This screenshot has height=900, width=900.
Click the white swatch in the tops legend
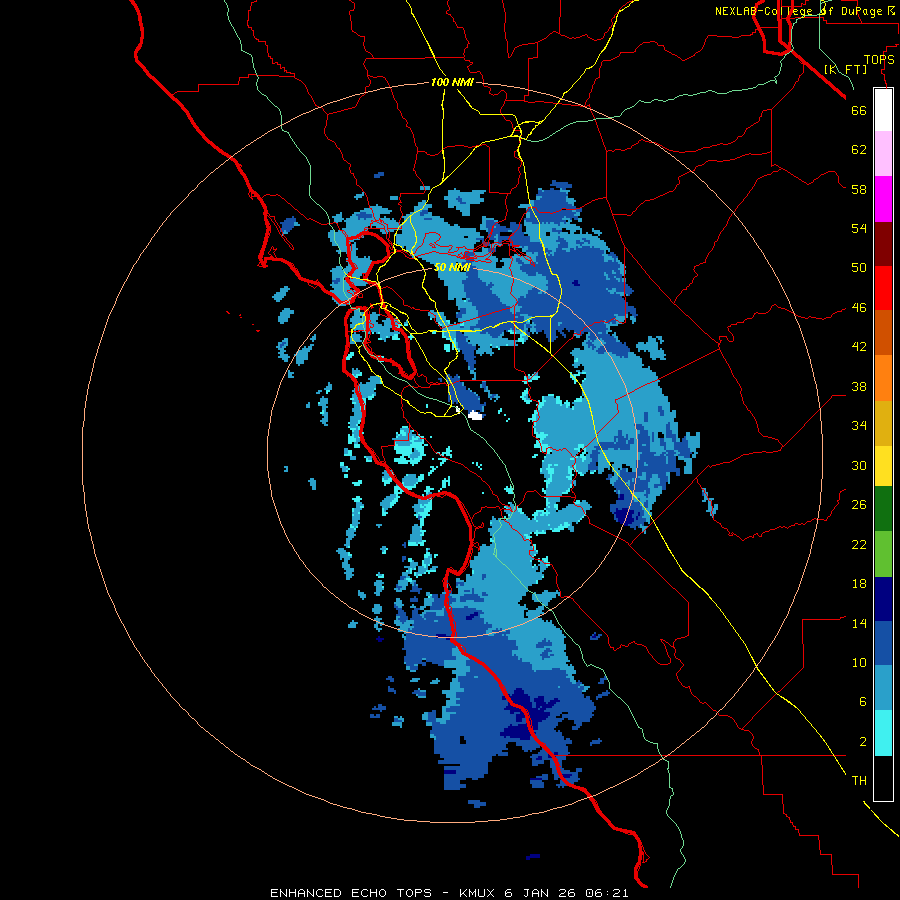click(883, 110)
